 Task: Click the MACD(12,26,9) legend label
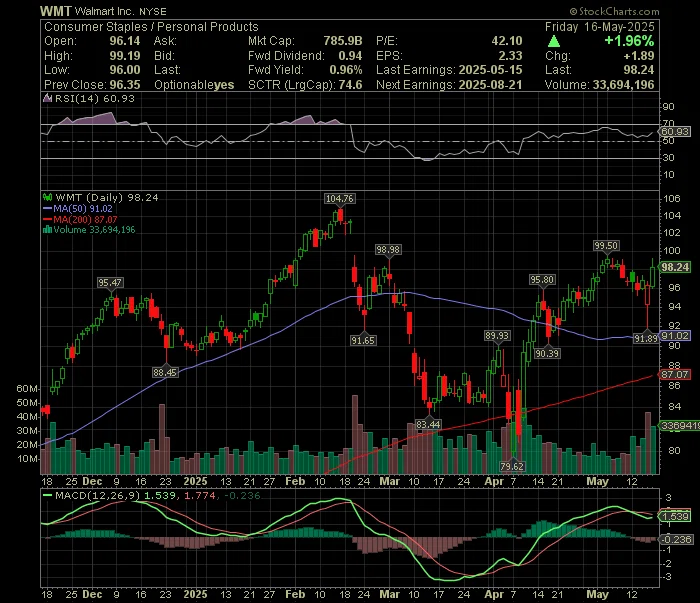pos(97,495)
